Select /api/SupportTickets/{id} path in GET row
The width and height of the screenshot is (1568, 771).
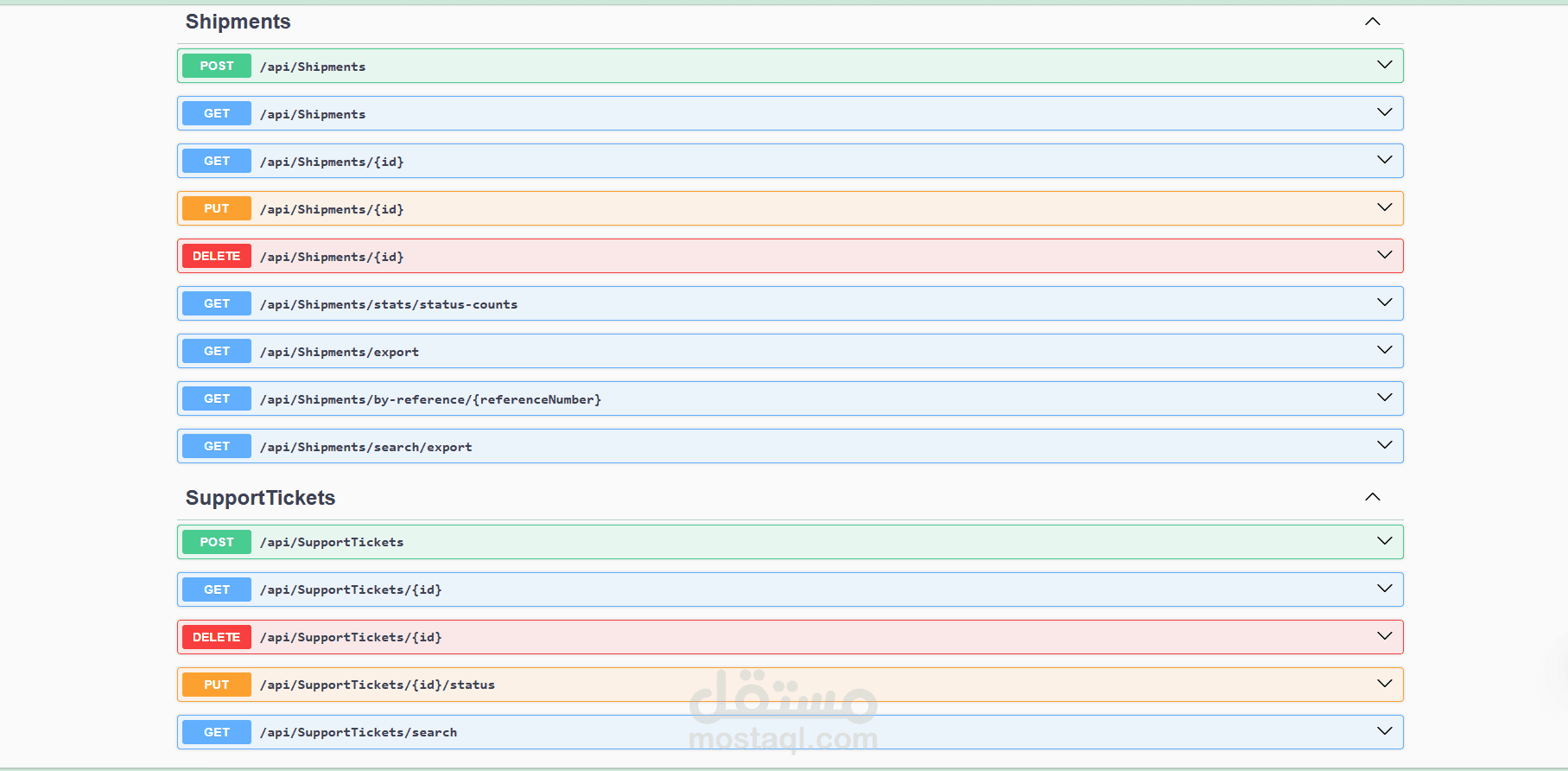[x=351, y=589]
